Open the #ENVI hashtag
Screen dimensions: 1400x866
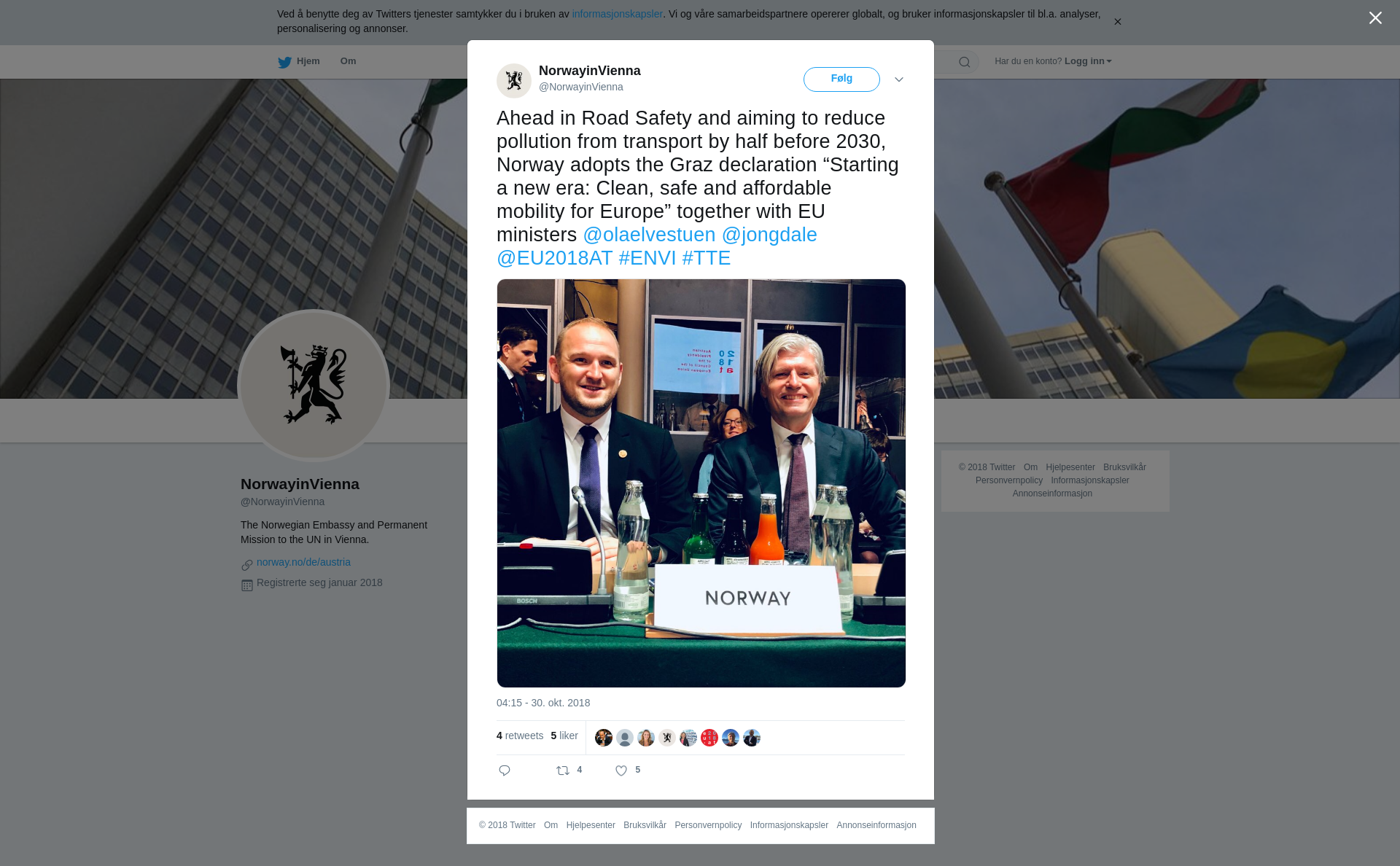point(647,258)
